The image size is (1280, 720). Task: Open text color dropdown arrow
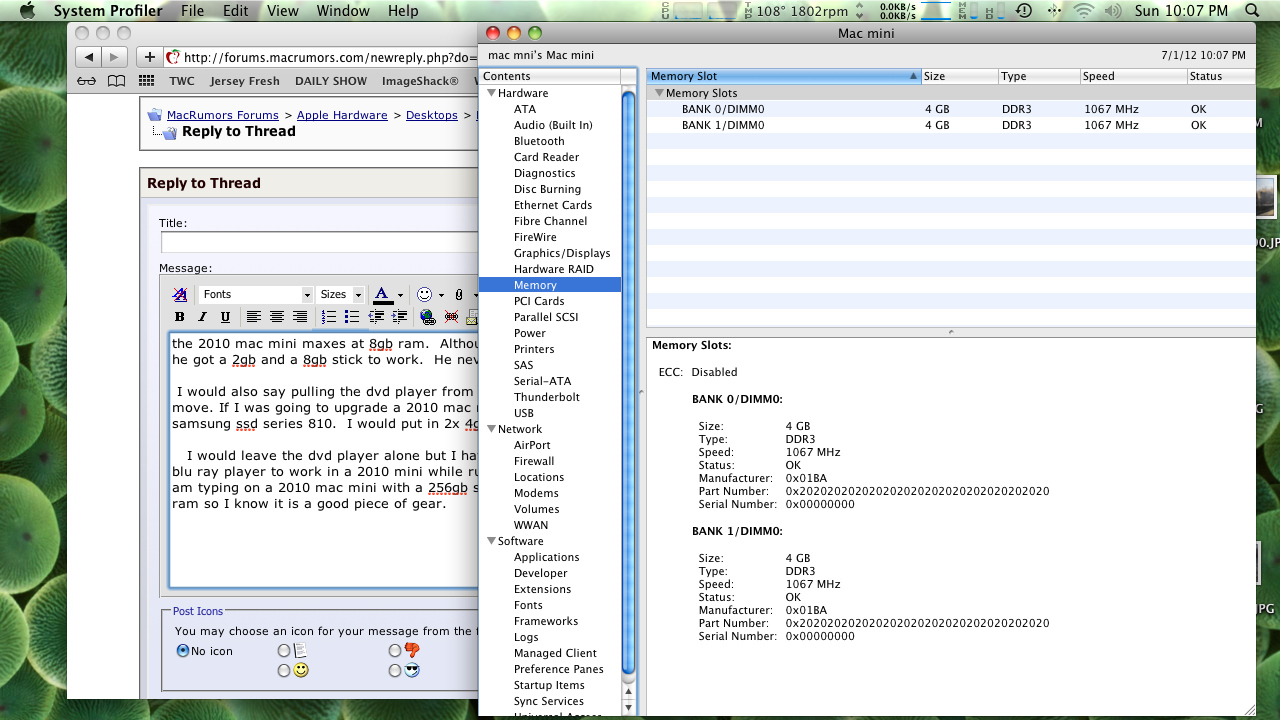400,295
